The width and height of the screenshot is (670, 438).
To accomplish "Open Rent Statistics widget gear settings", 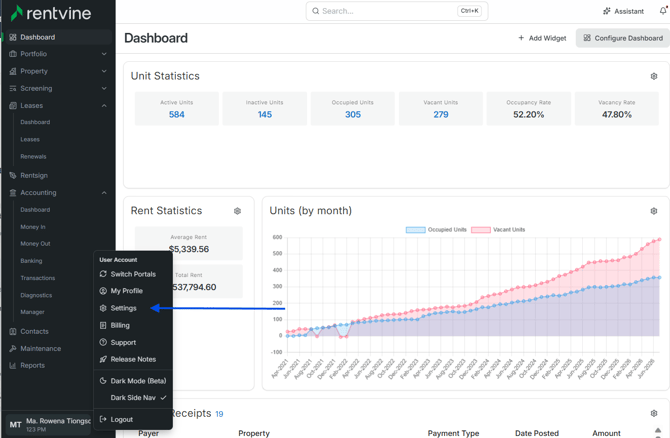I will [x=238, y=211].
